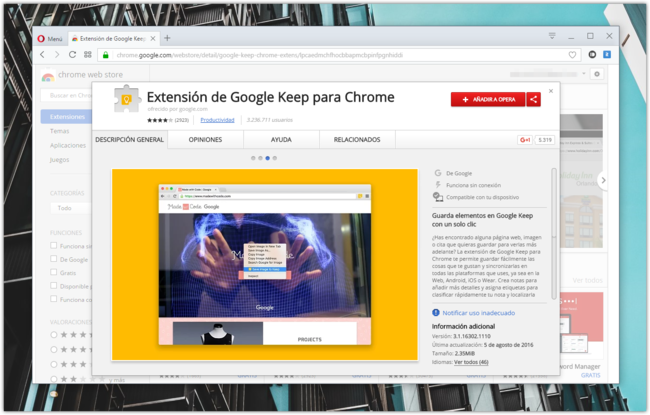Click the G+1 button
The height and width of the screenshot is (415, 650).
(x=525, y=140)
